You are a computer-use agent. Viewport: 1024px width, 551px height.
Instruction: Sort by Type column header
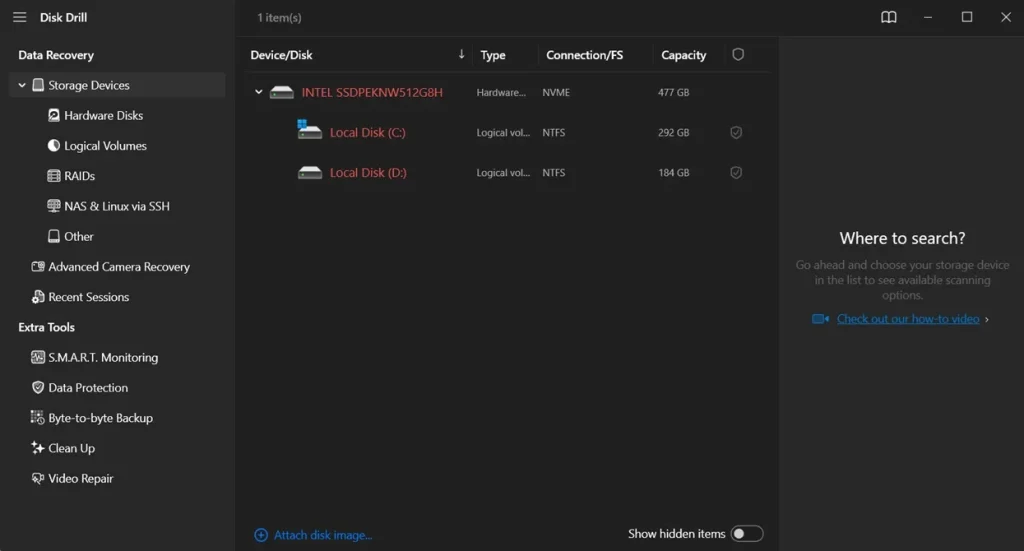(x=493, y=55)
